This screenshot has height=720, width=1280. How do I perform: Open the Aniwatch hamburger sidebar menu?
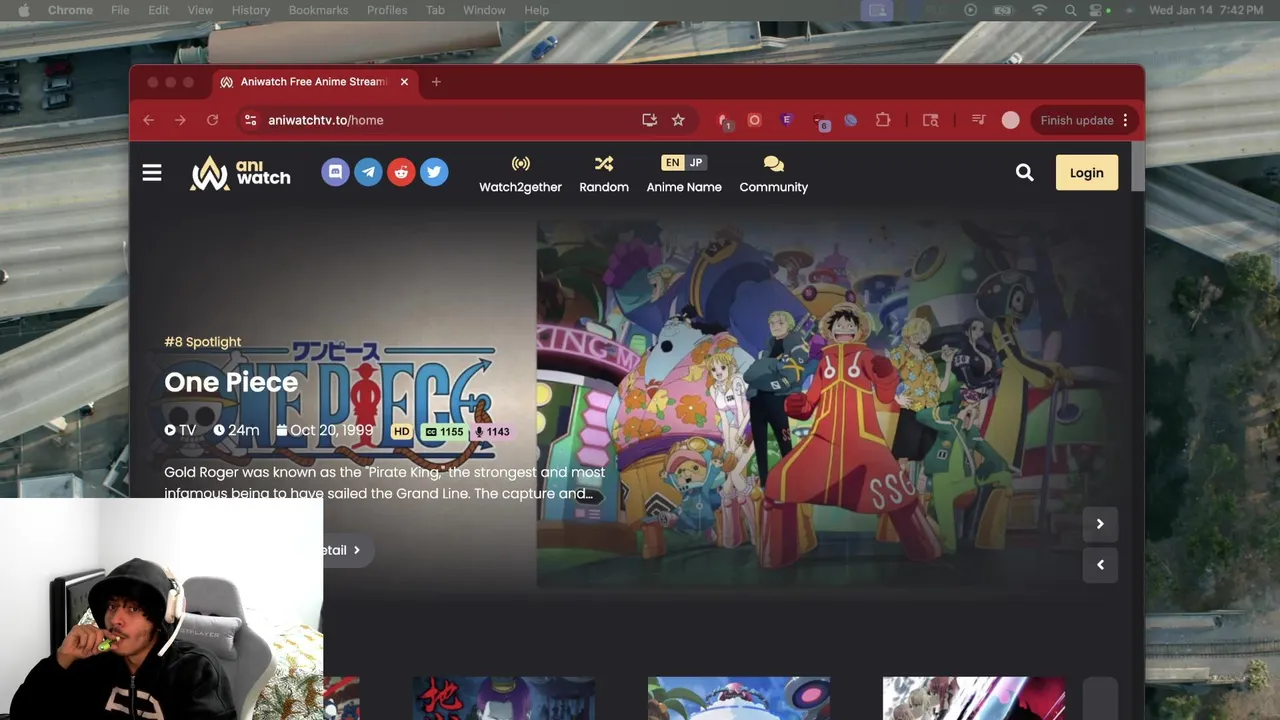[152, 173]
